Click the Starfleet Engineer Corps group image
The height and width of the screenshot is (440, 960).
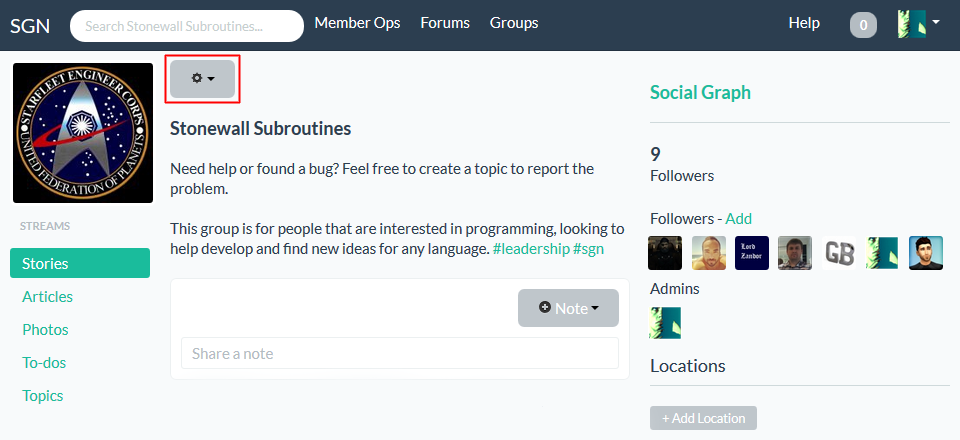[83, 133]
